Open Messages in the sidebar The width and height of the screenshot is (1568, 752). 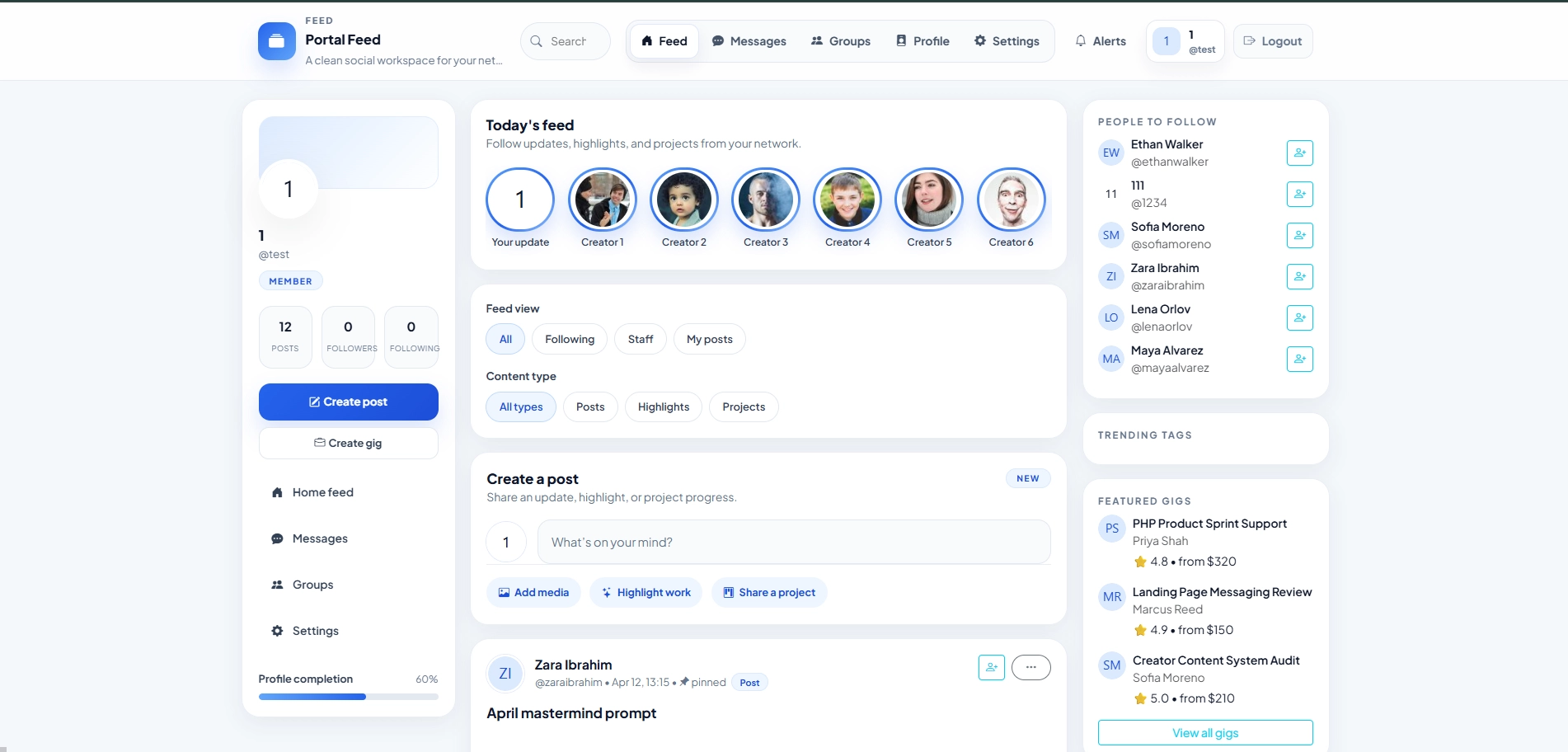tap(349, 538)
